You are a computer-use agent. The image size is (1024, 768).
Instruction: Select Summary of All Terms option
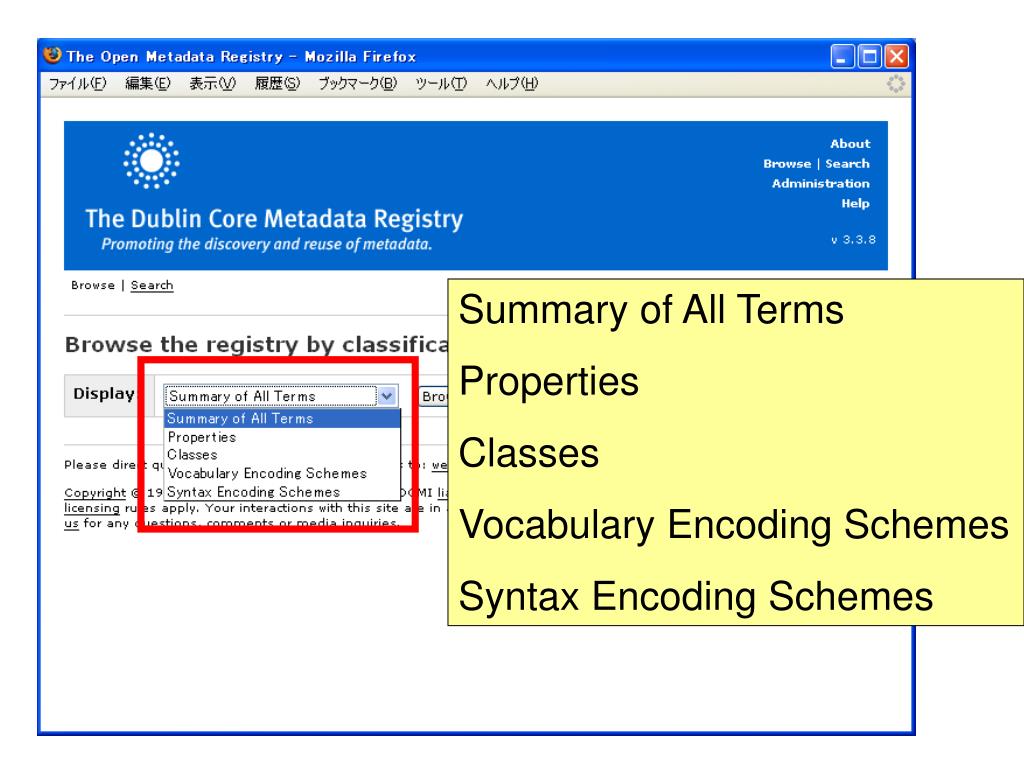click(282, 419)
